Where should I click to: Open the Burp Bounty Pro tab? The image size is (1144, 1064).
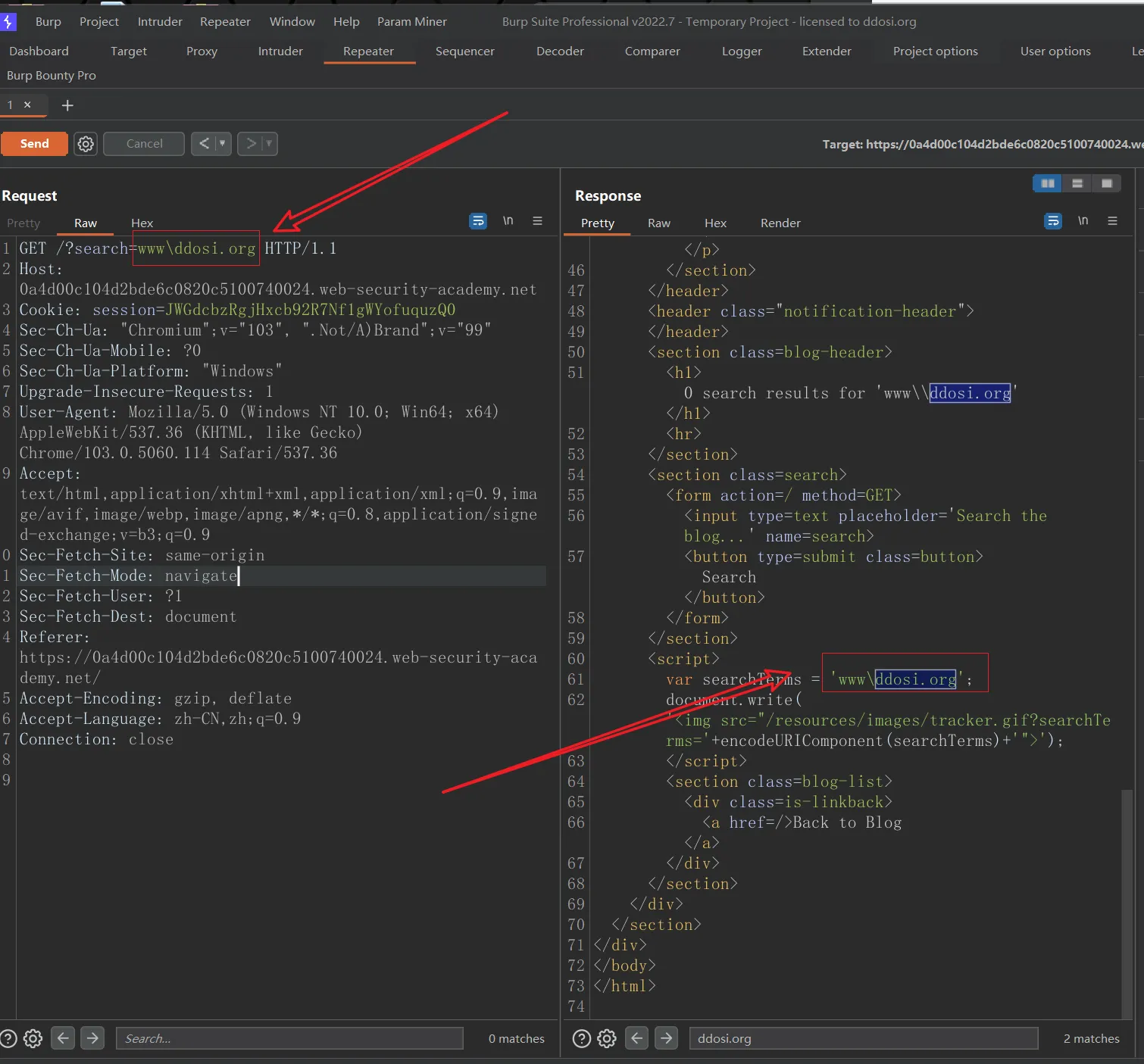[x=52, y=75]
